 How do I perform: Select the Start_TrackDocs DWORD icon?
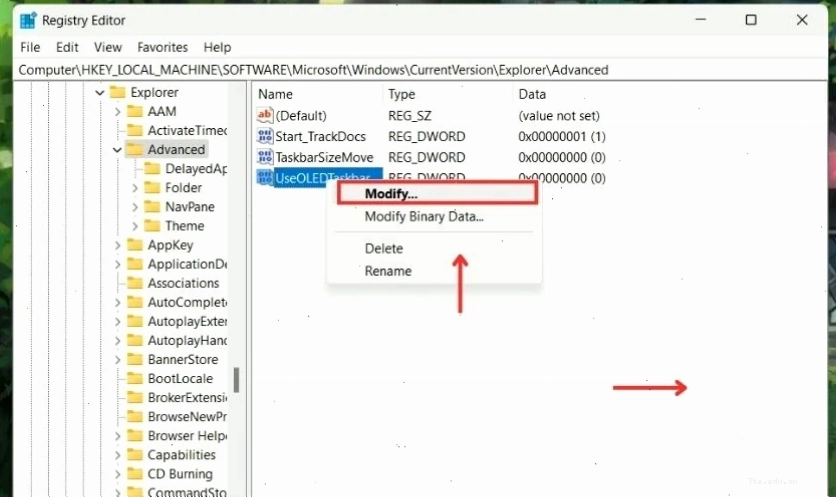pos(265,136)
